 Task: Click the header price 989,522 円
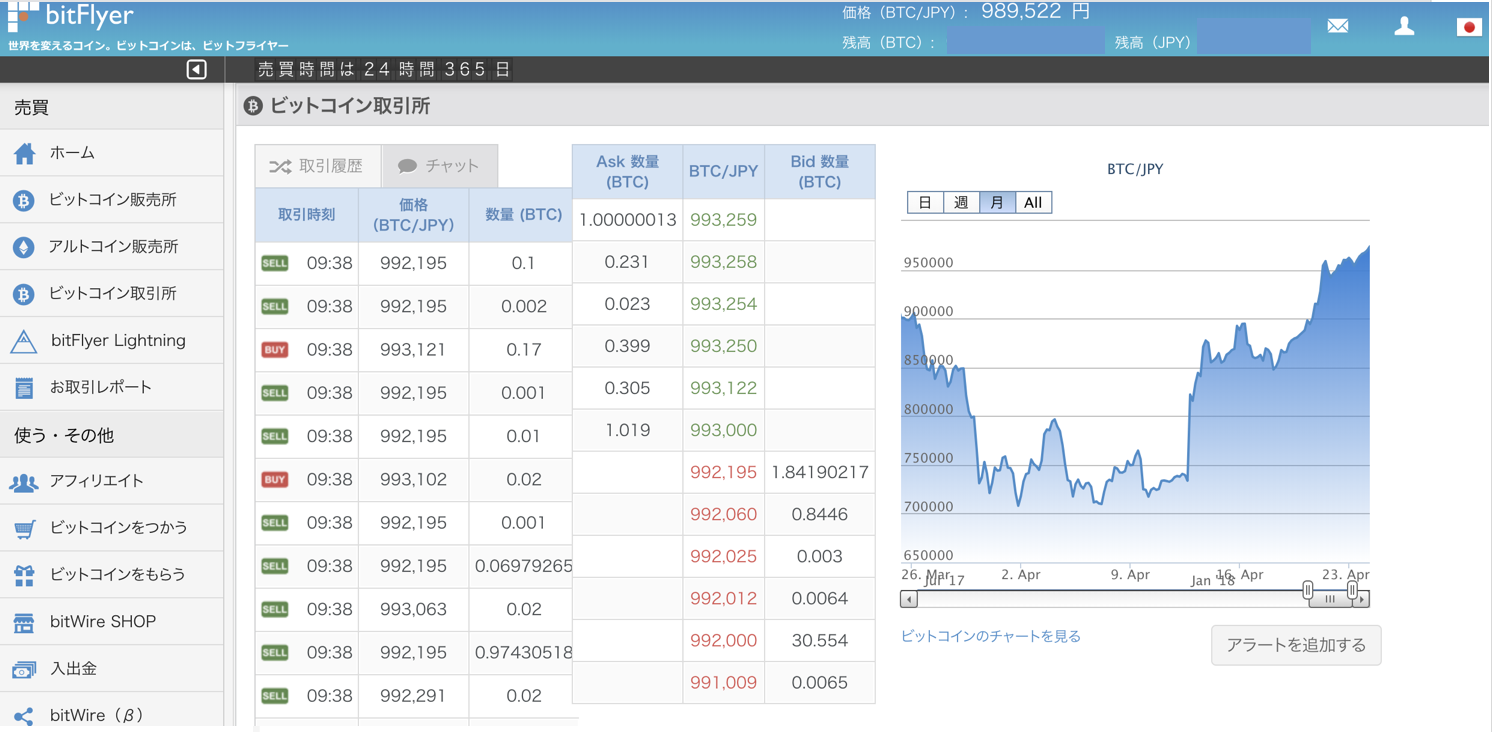(1036, 12)
